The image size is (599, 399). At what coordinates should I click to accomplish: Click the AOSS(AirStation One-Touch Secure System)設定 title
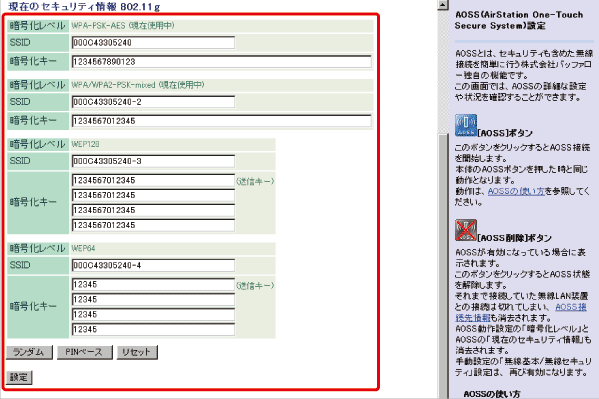pyautogui.click(x=519, y=20)
